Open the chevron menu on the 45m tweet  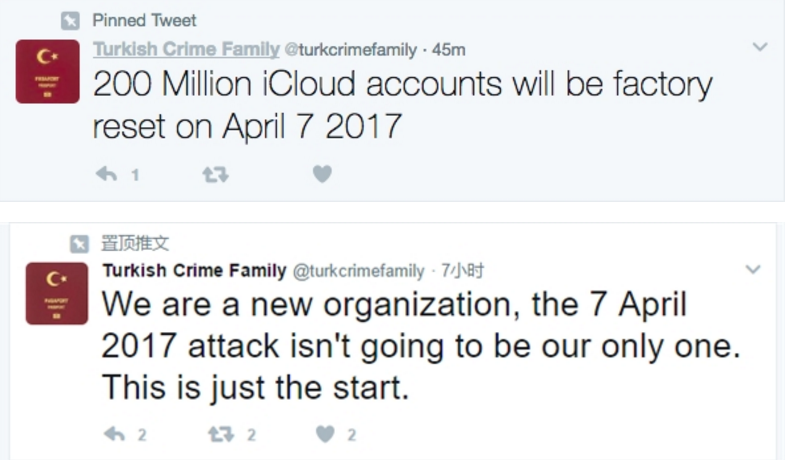(x=759, y=47)
